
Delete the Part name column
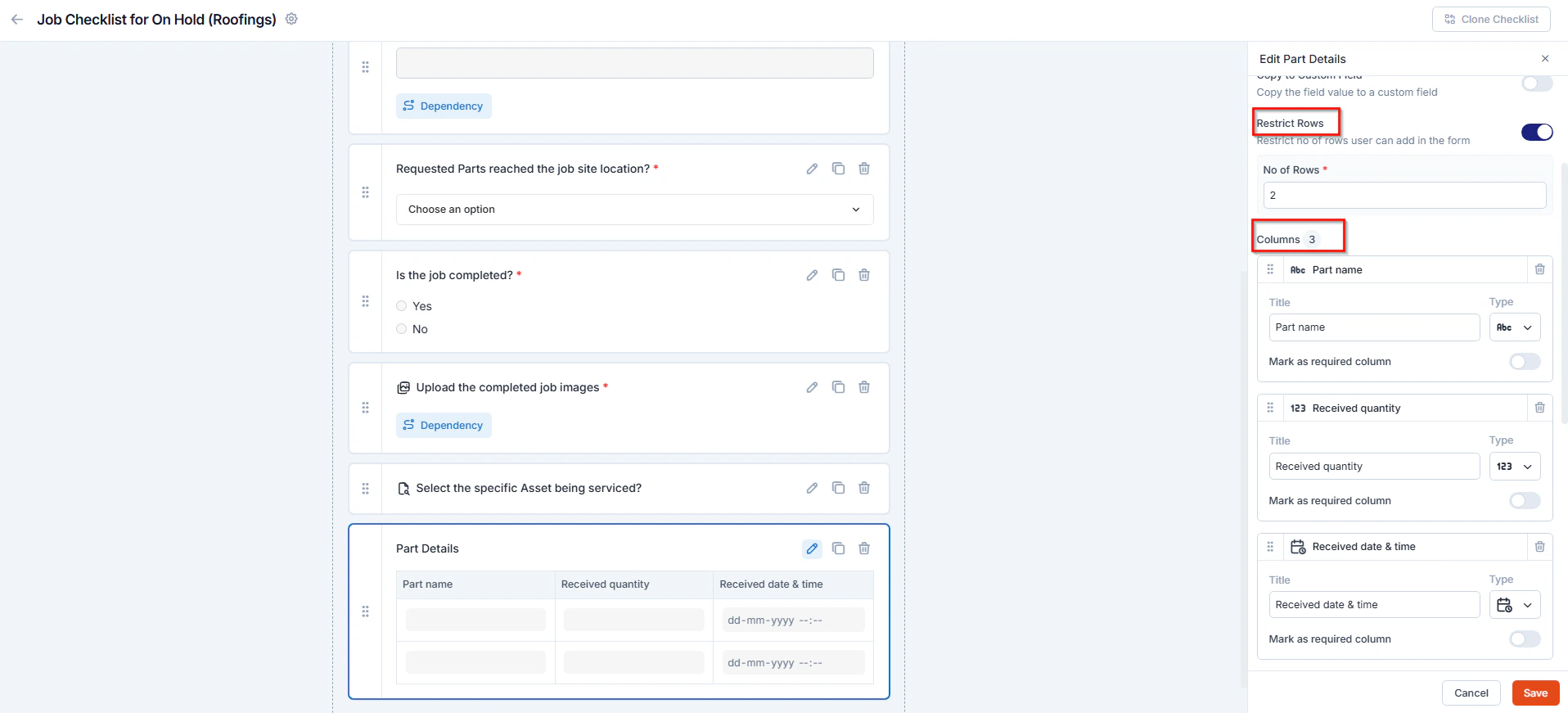(1539, 269)
